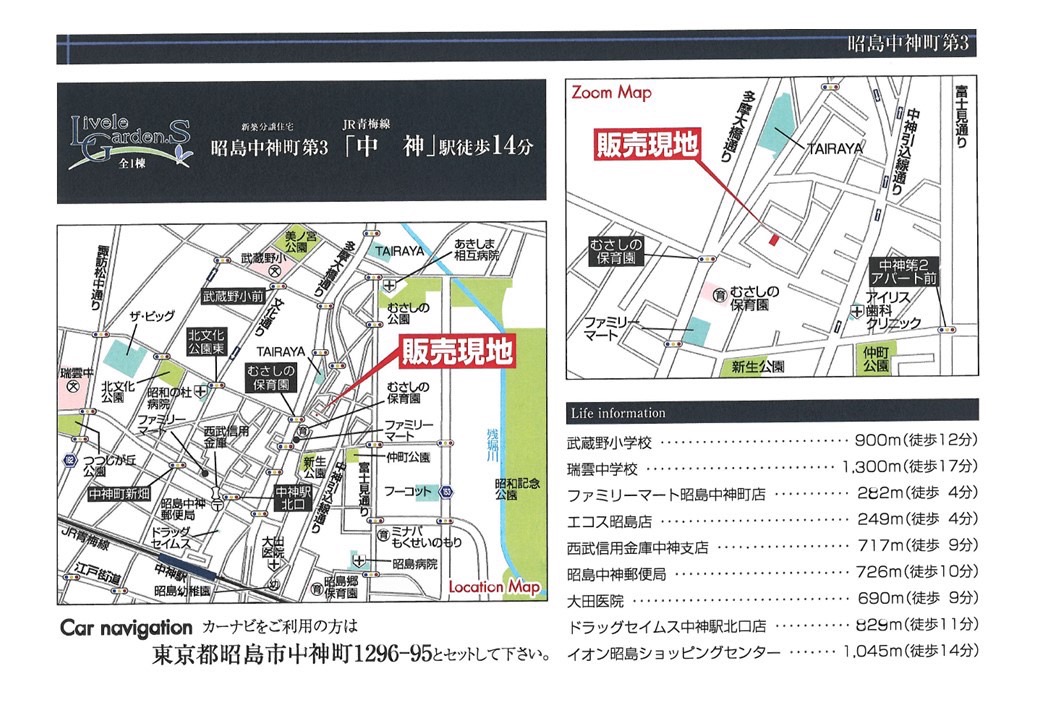Click the フーコット label
Screen dimensions: 1040x720
tap(407, 491)
